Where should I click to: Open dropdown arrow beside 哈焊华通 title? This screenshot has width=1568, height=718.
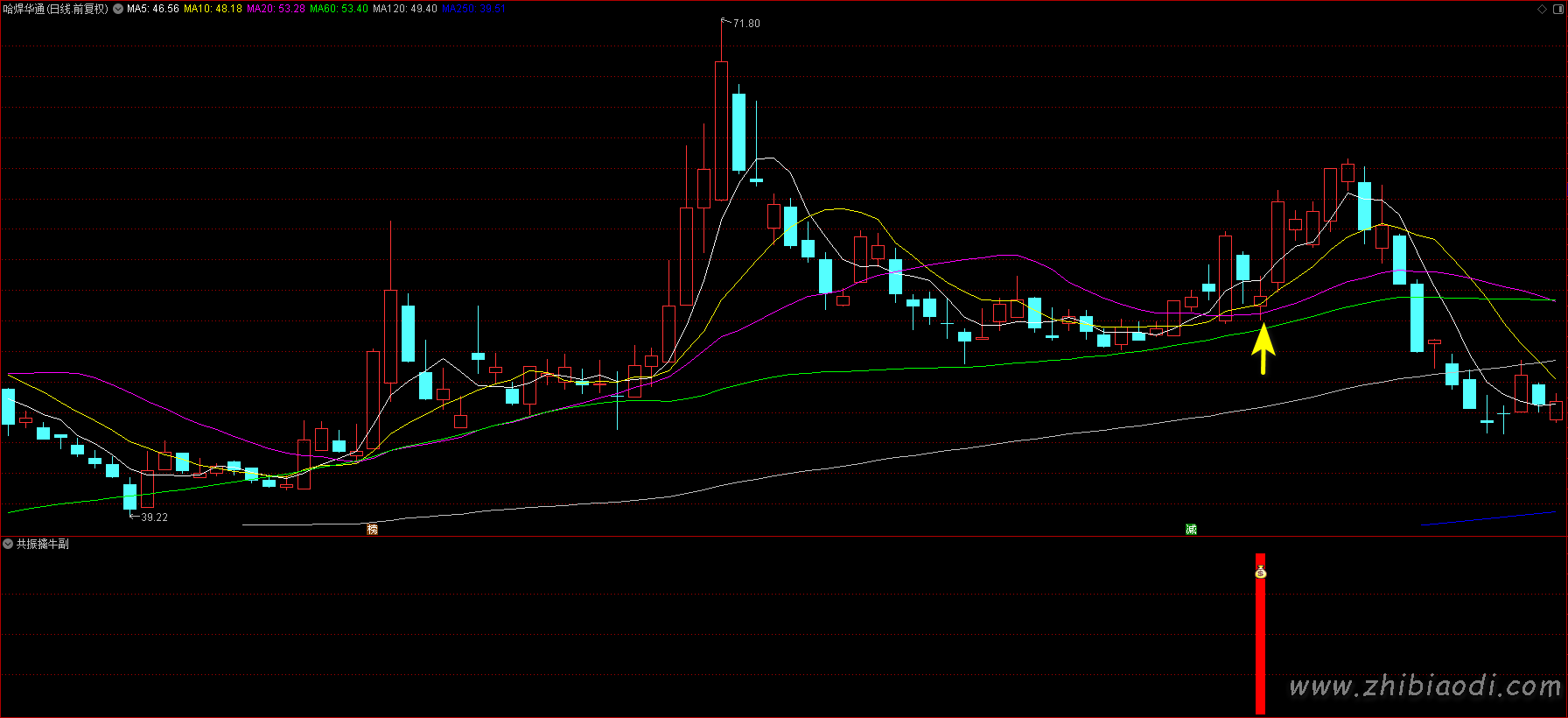118,9
